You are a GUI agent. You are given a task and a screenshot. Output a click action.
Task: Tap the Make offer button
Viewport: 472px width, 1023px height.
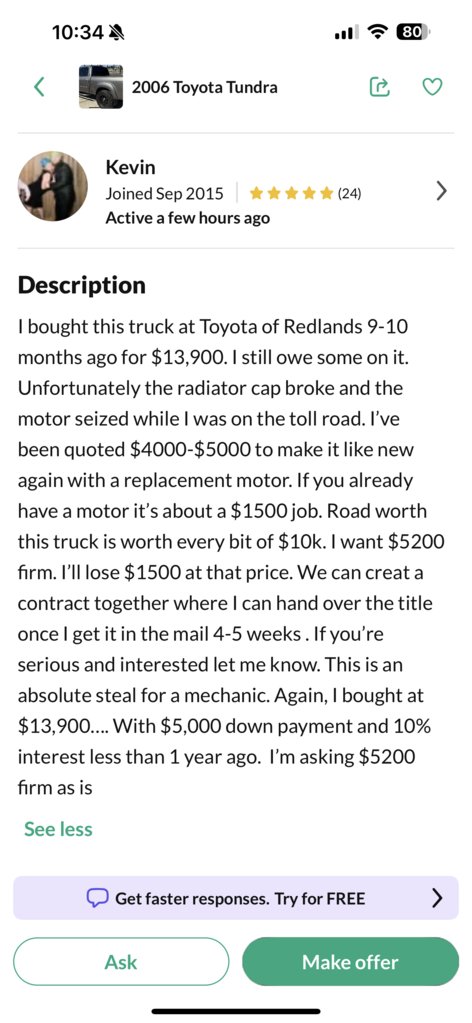[351, 962]
